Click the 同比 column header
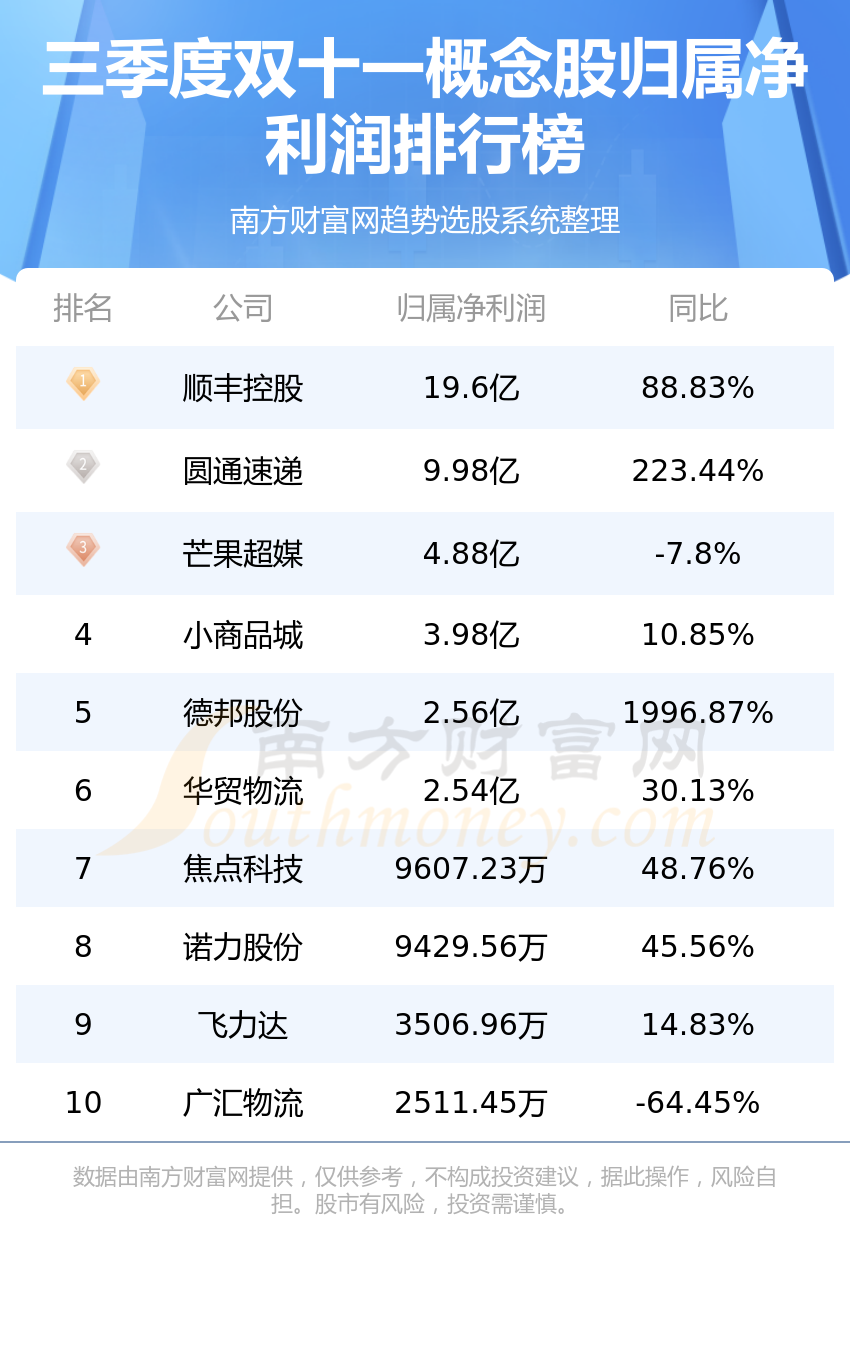850x1350 pixels. click(698, 308)
